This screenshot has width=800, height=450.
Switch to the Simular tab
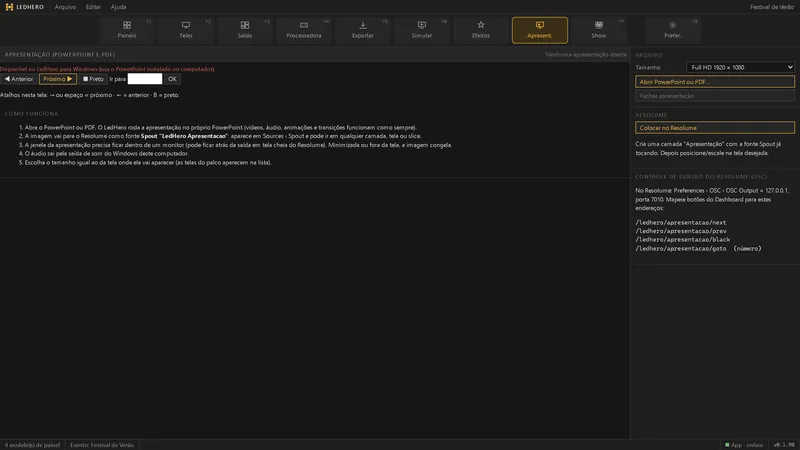click(x=422, y=30)
